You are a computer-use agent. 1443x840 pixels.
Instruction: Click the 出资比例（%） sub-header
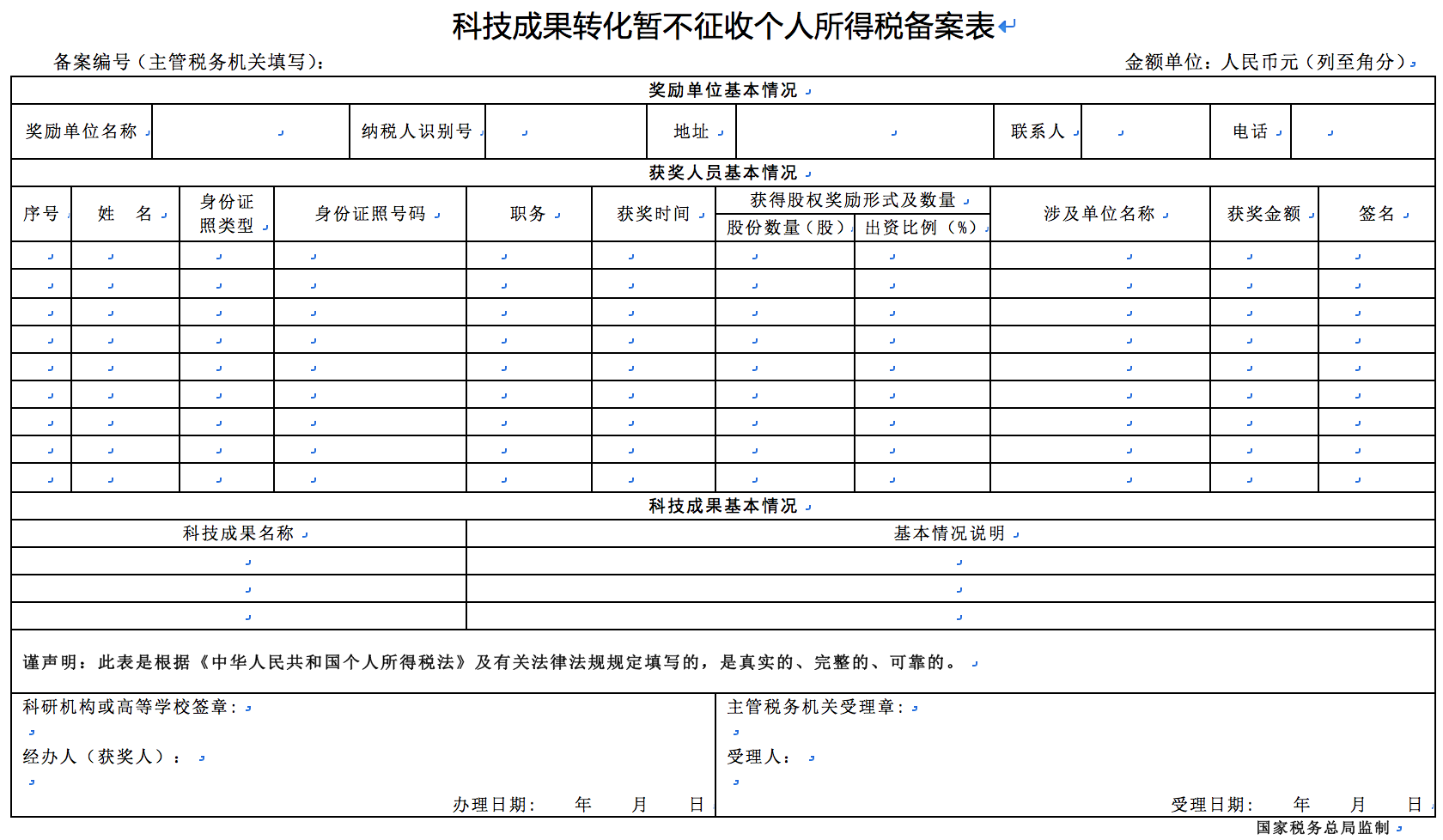(922, 228)
